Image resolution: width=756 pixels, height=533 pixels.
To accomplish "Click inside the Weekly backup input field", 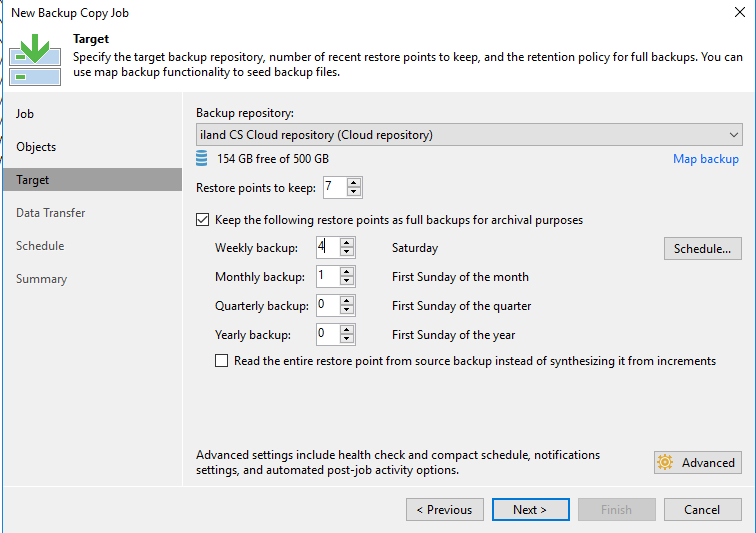I will 327,247.
